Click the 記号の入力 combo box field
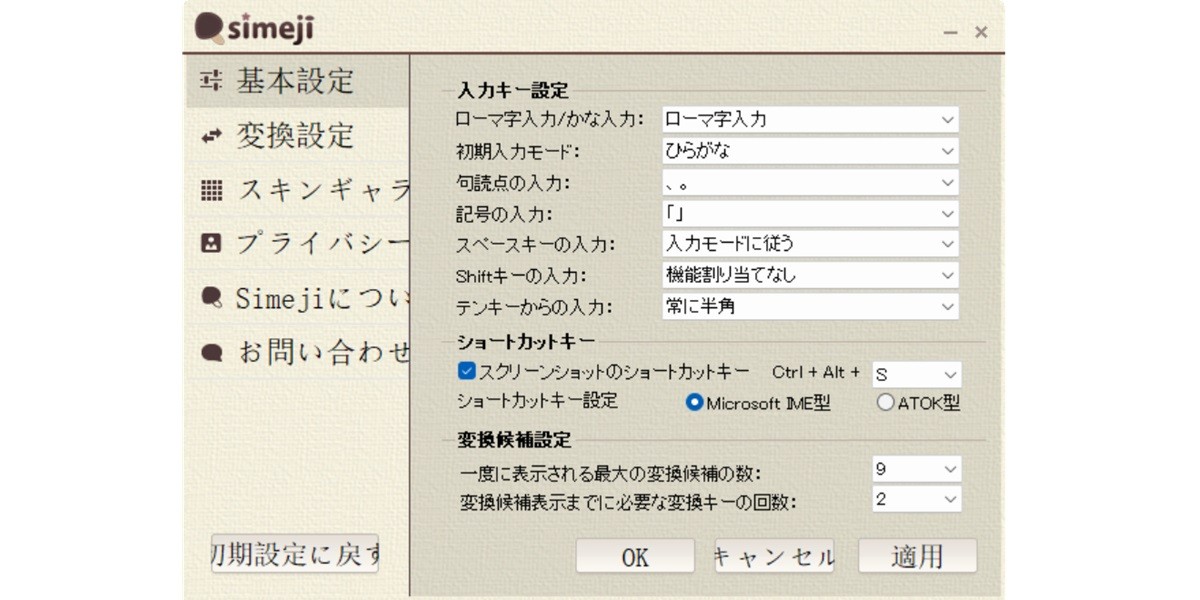 (810, 212)
